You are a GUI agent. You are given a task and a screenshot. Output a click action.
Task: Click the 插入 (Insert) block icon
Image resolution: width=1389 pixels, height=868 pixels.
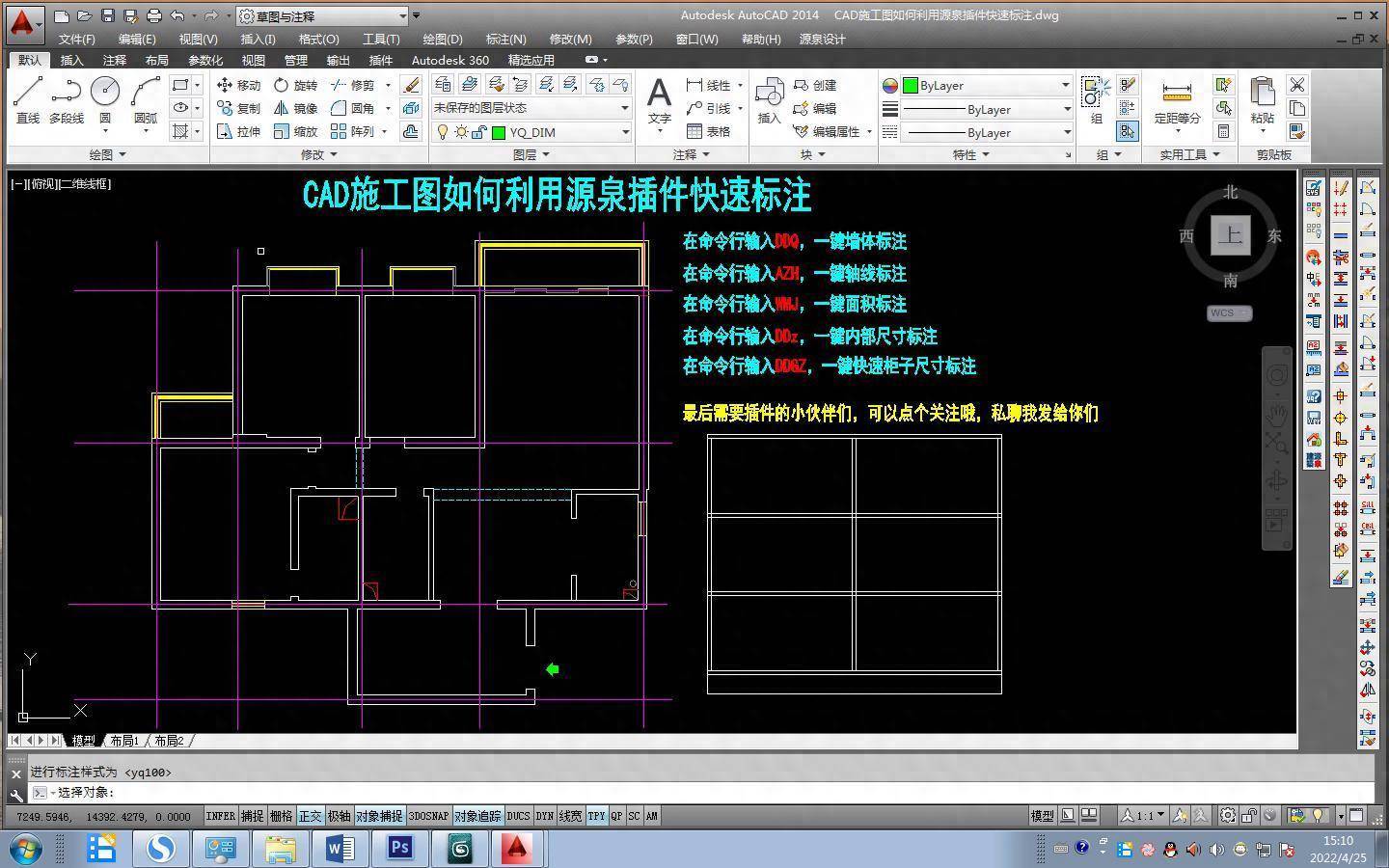point(769,100)
